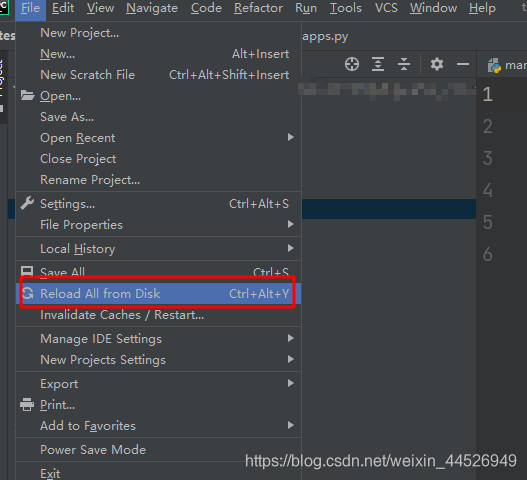The width and height of the screenshot is (527, 480).
Task: Expand the File Properties submenu arrow
Action: [x=291, y=224]
